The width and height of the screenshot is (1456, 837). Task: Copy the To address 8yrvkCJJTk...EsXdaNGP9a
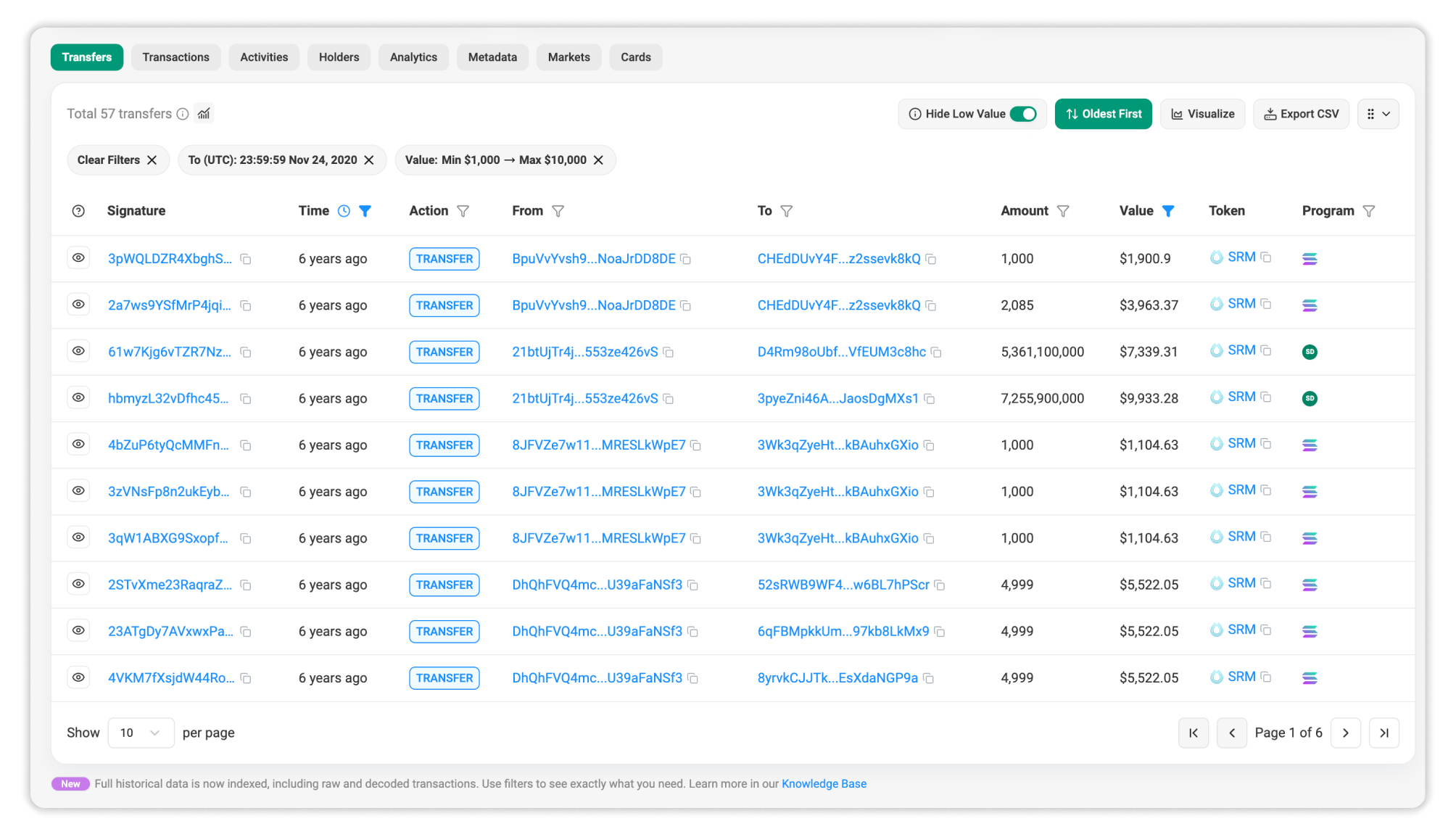(928, 678)
